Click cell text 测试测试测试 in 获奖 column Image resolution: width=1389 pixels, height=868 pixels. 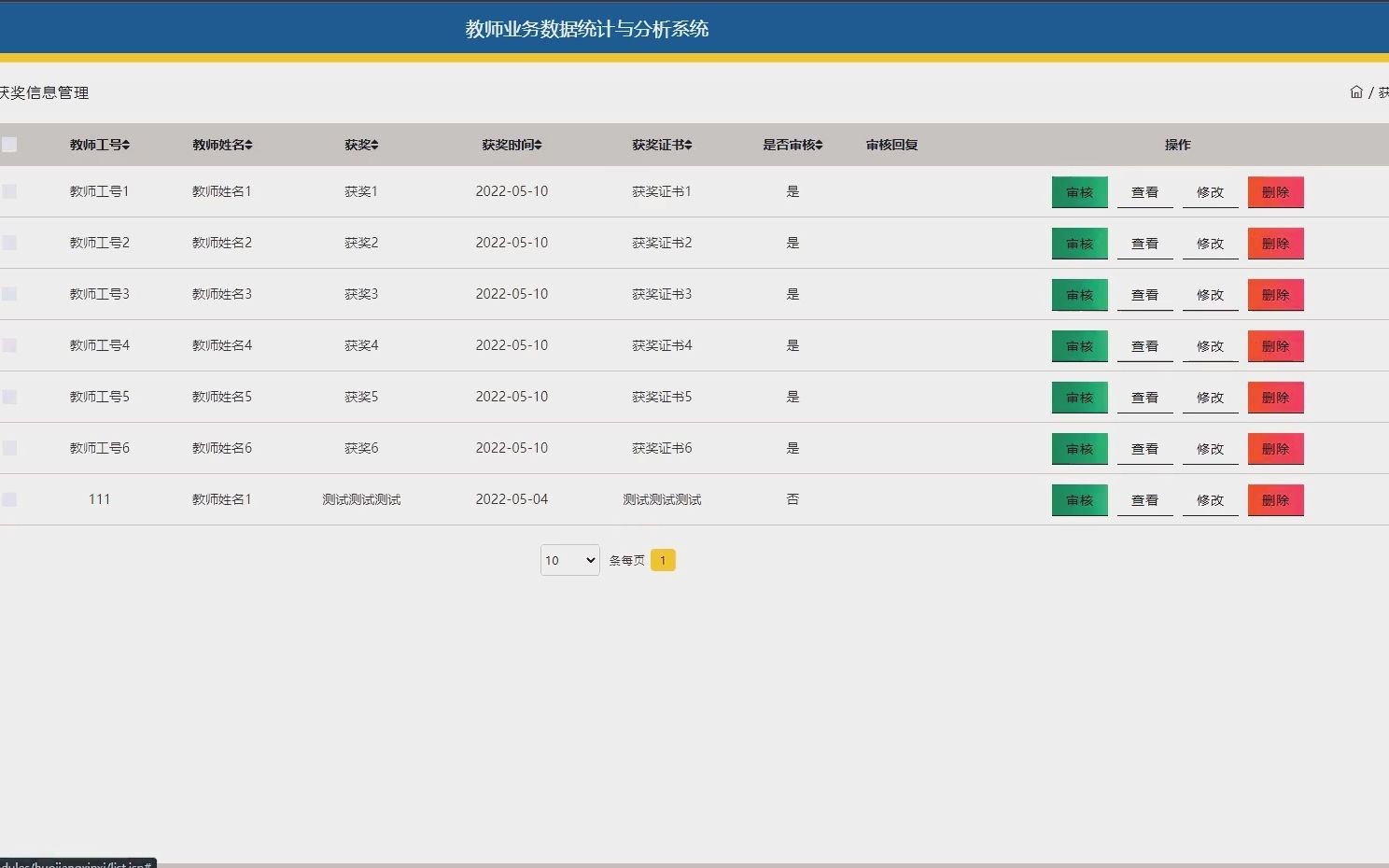pos(361,499)
